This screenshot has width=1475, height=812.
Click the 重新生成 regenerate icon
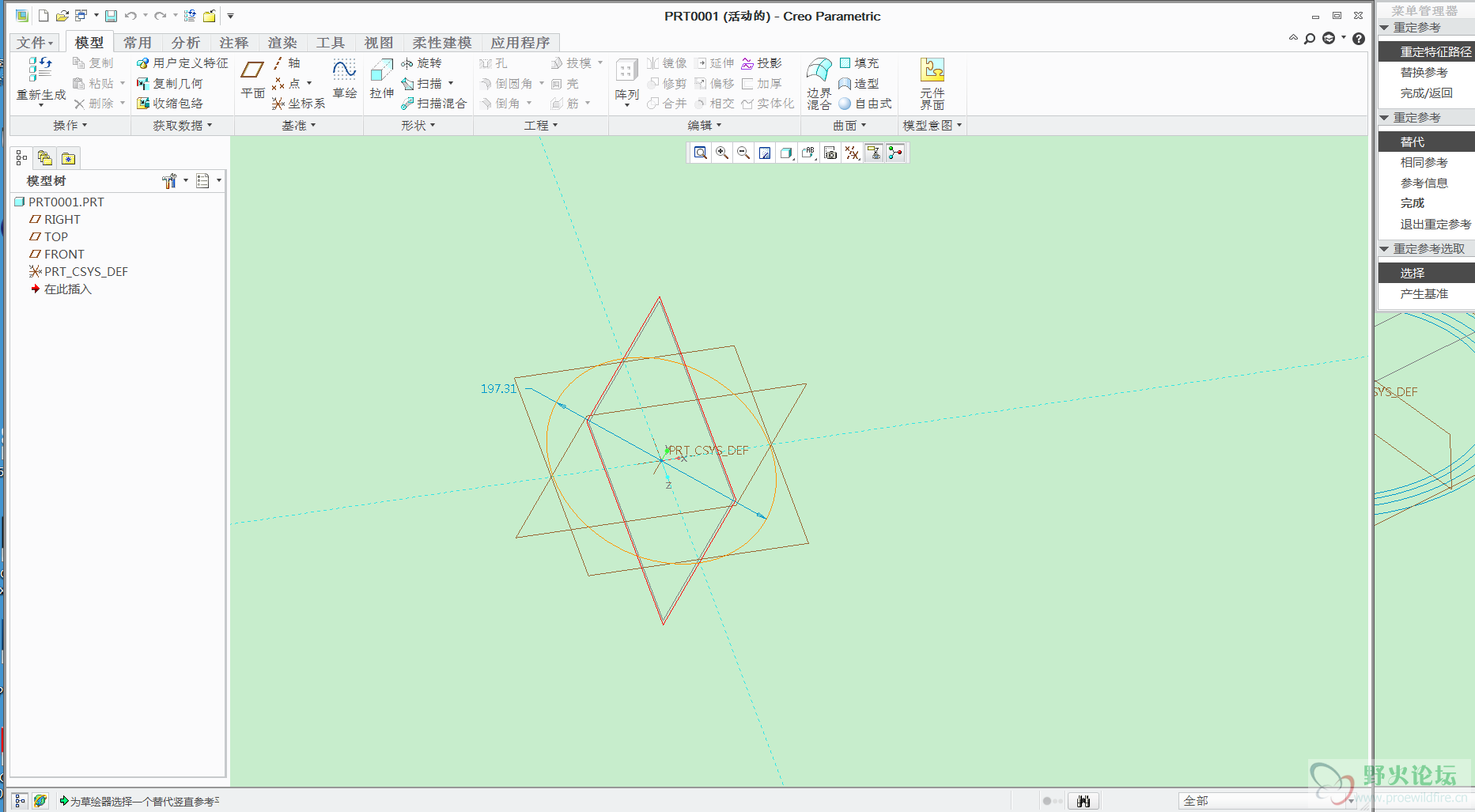pyautogui.click(x=40, y=70)
